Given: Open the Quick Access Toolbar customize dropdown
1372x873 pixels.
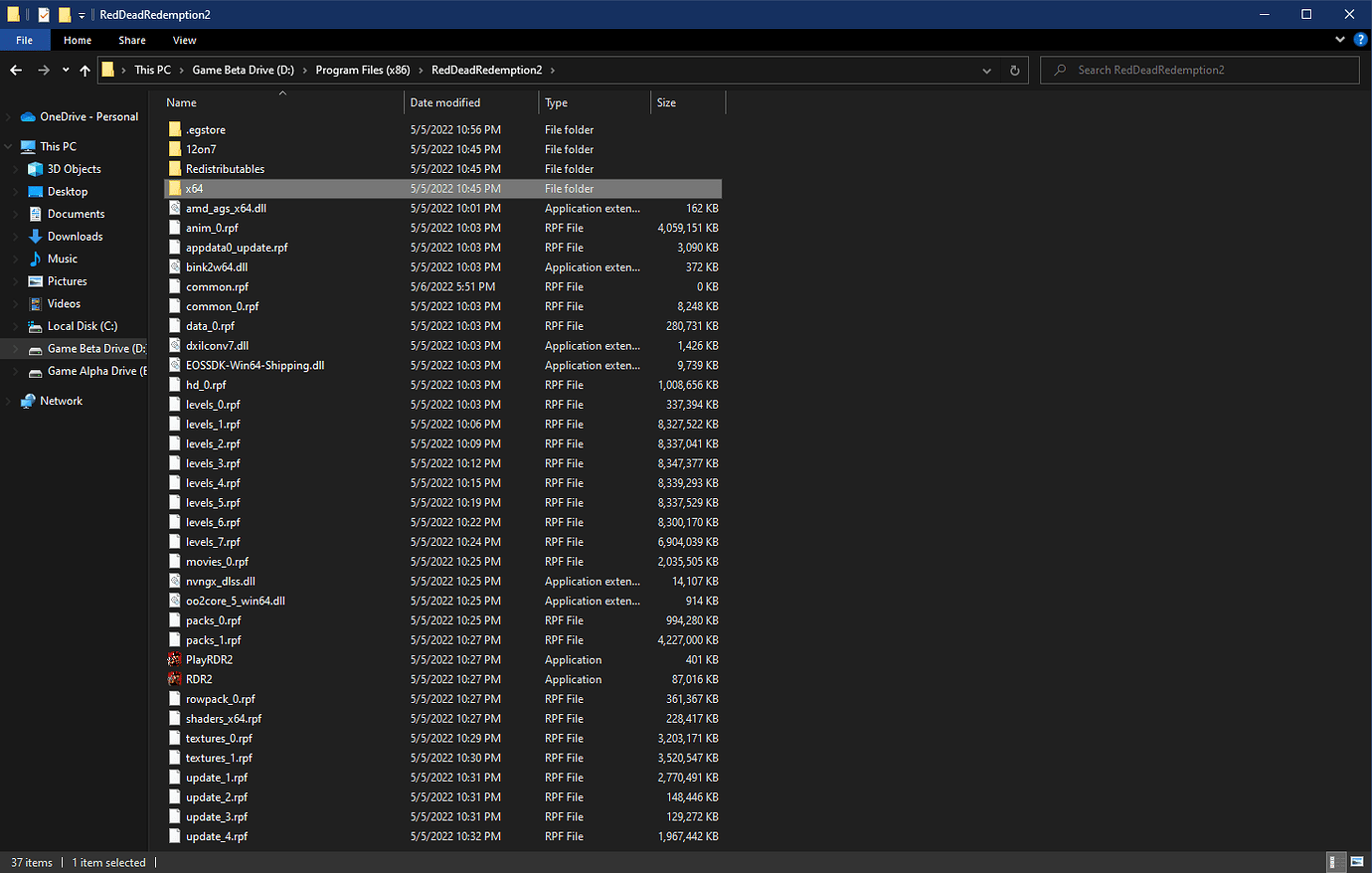Looking at the screenshot, I should (x=80, y=14).
